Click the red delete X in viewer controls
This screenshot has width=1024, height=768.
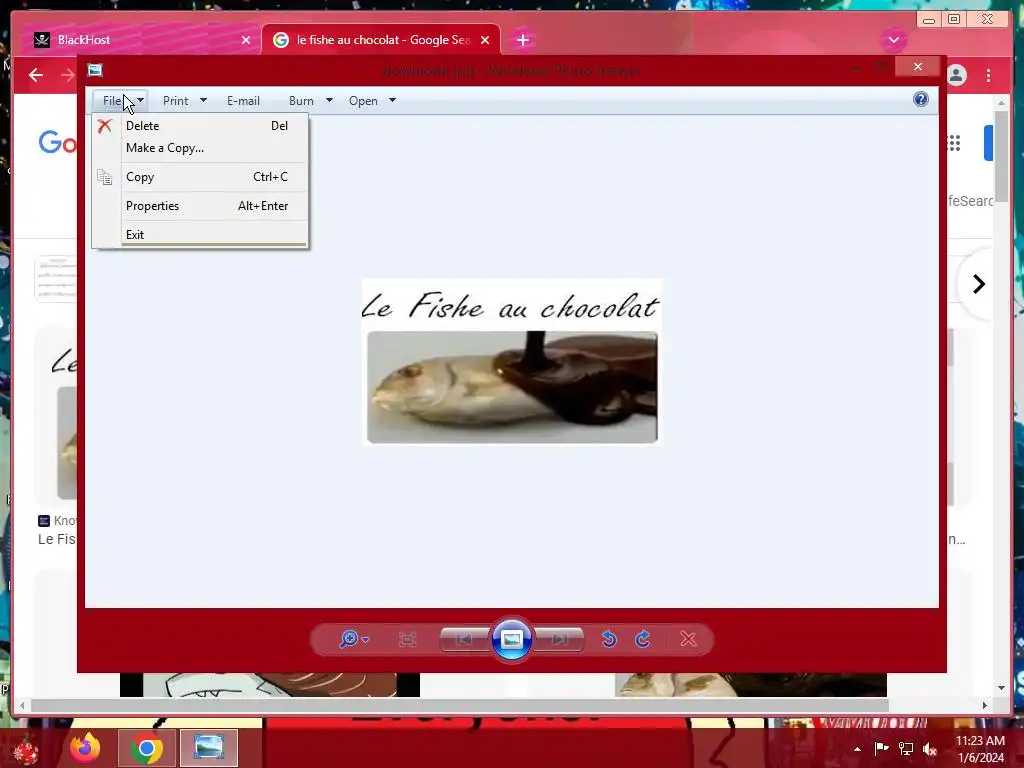(x=688, y=639)
